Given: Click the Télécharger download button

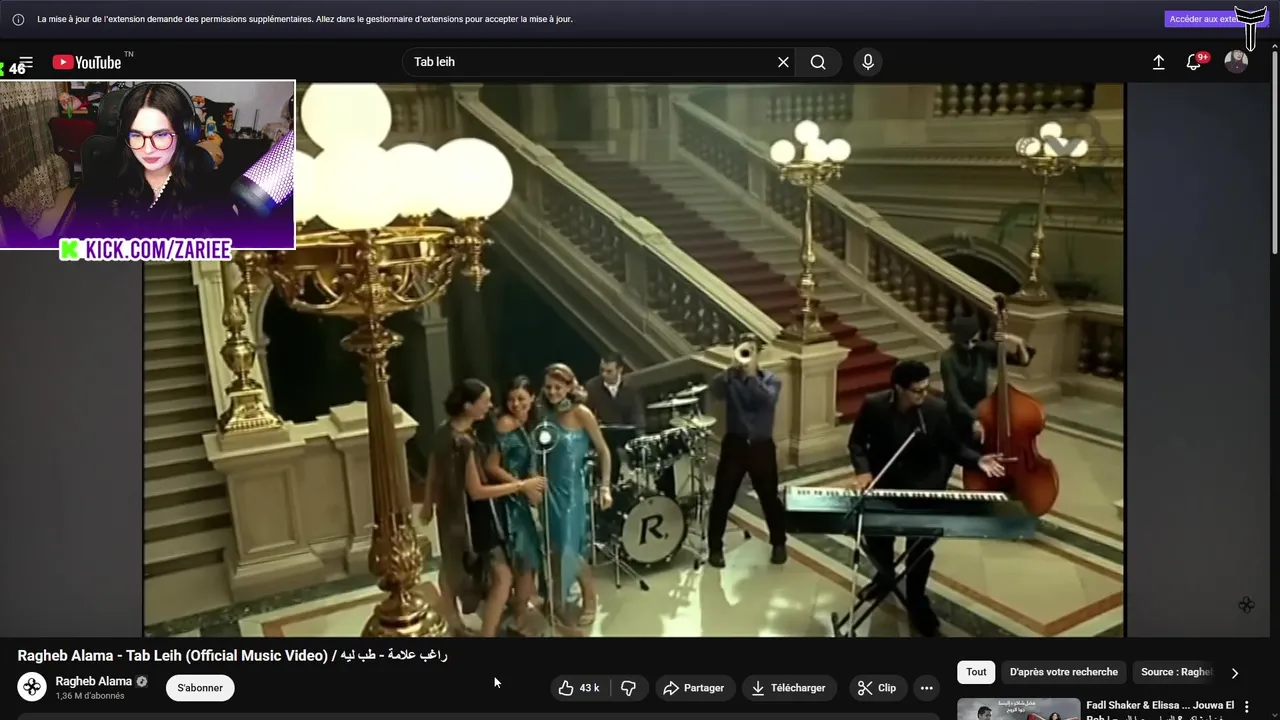Looking at the screenshot, I should 789,688.
